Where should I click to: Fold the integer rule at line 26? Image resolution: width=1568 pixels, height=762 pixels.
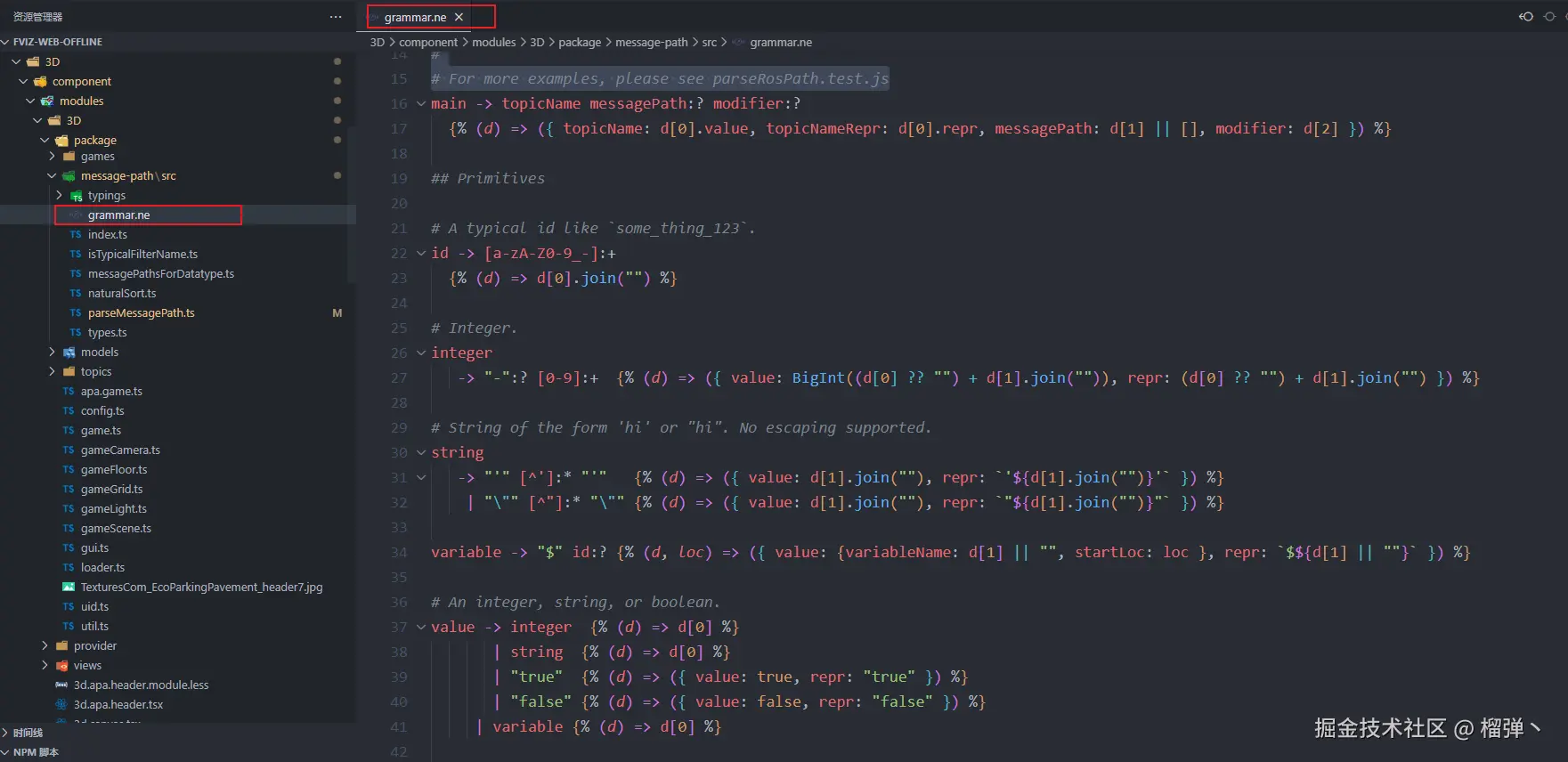pos(421,353)
